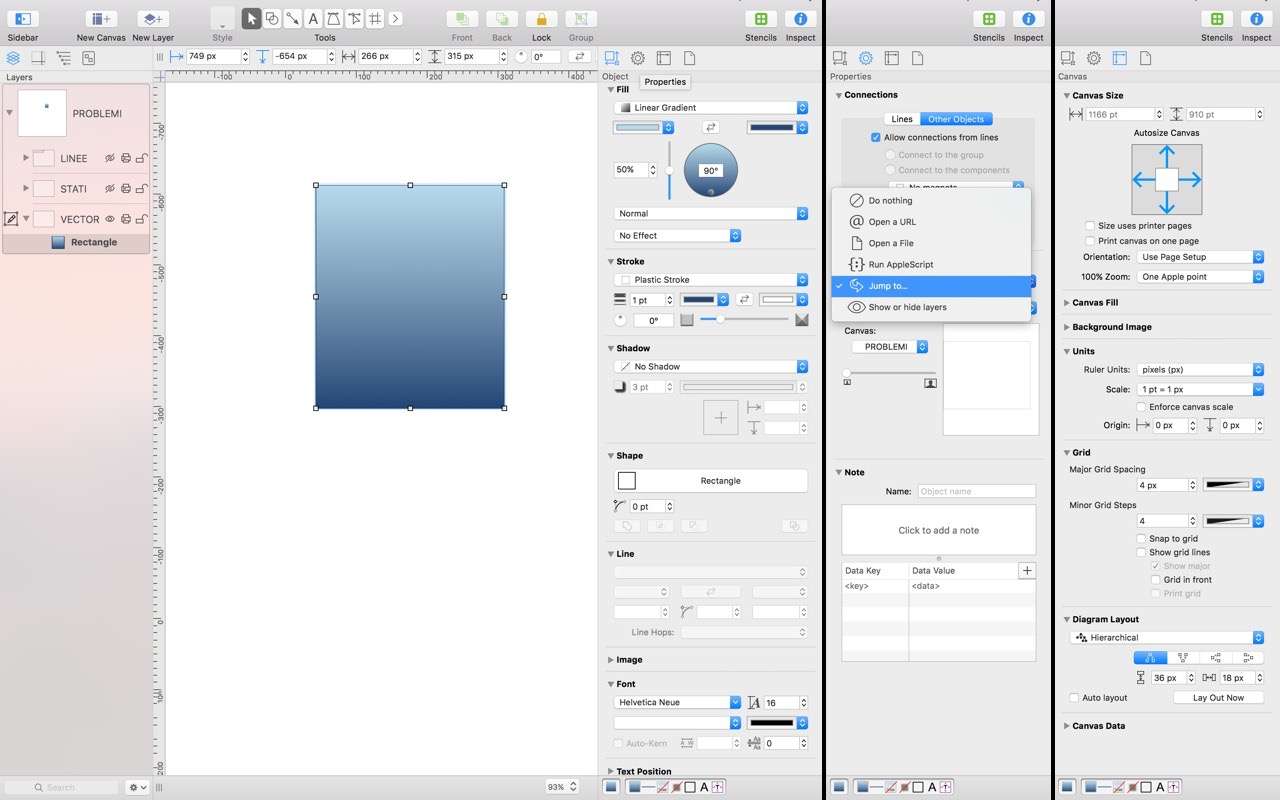Image resolution: width=1280 pixels, height=800 pixels.
Task: Expand the Canvas Fill section
Action: coord(1067,302)
